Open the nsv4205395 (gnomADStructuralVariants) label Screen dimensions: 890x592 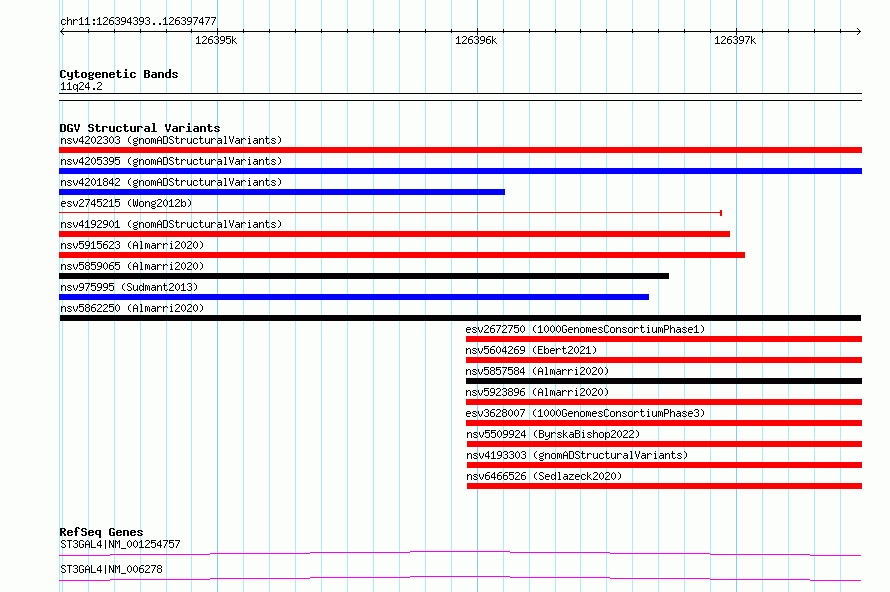(x=171, y=161)
